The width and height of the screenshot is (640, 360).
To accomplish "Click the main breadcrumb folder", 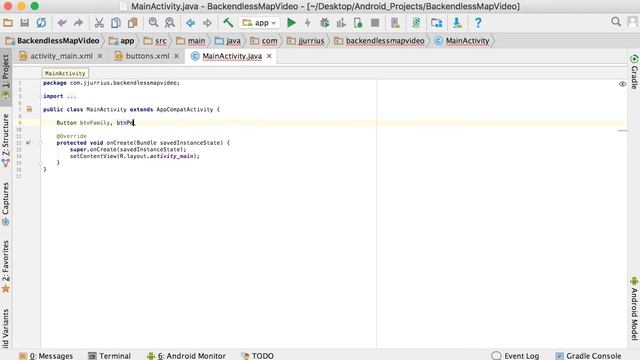I will pos(191,41).
